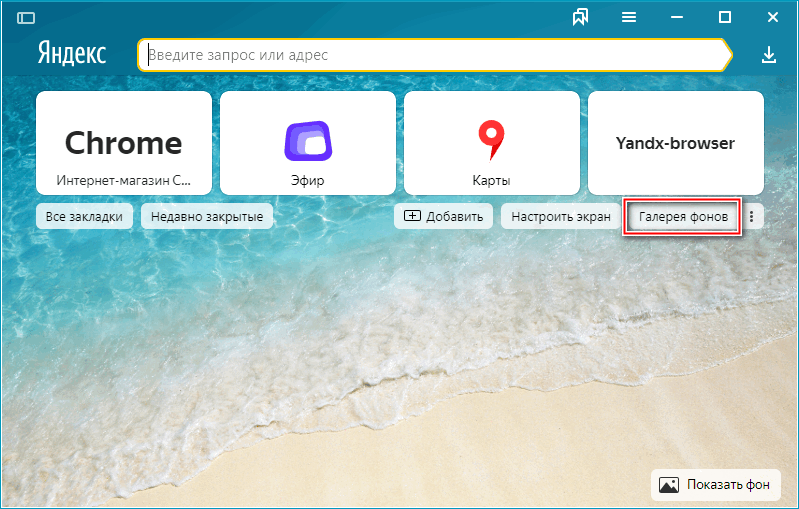Open Все закладки

pyautogui.click(x=84, y=216)
